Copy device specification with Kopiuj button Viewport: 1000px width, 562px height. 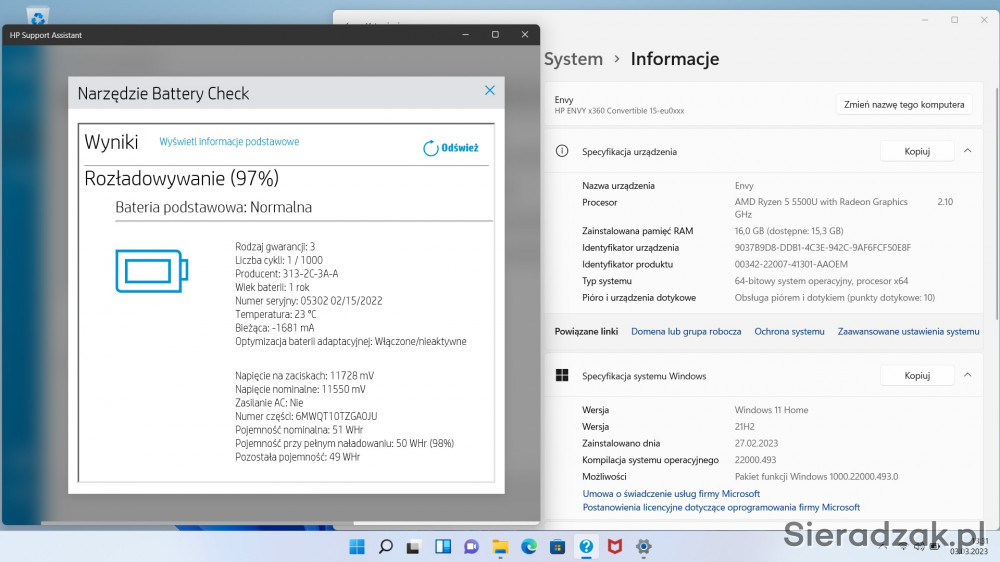point(916,151)
